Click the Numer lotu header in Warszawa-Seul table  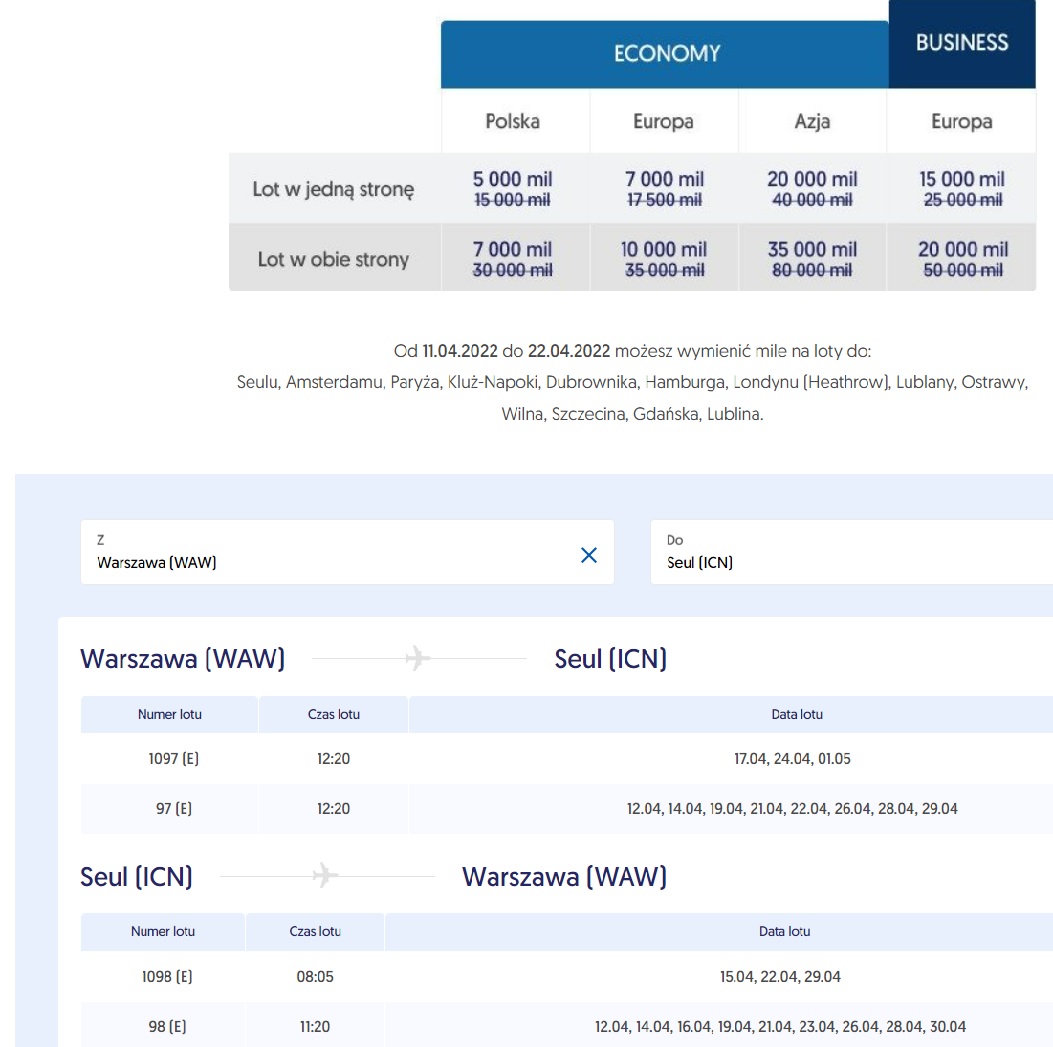tap(170, 715)
